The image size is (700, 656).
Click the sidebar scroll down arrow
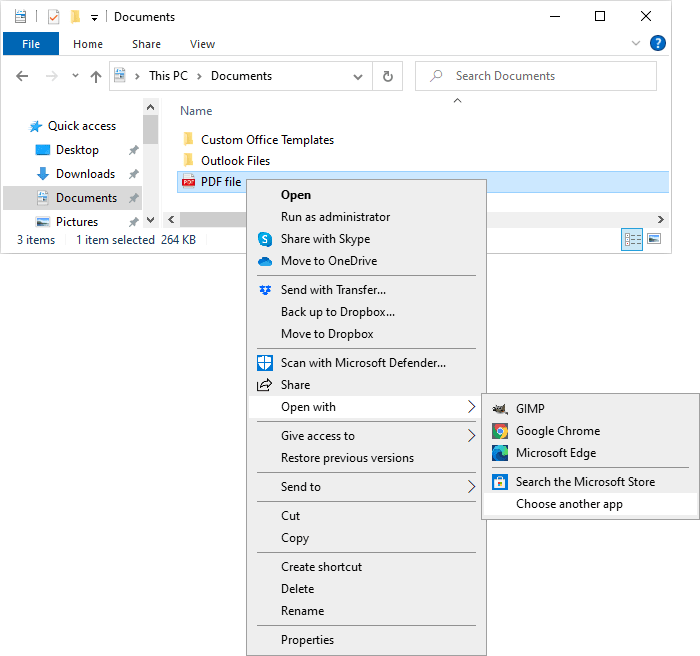150,220
